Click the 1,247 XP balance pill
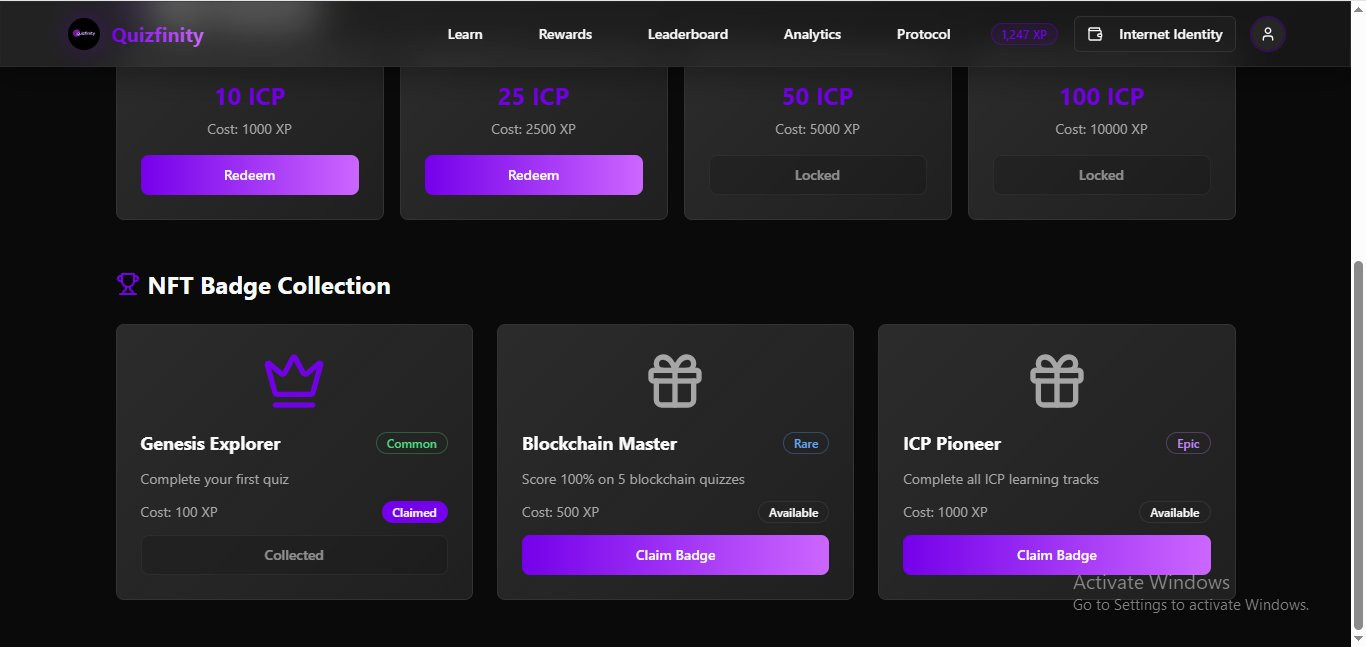Viewport: 1366px width, 647px height. pos(1024,34)
